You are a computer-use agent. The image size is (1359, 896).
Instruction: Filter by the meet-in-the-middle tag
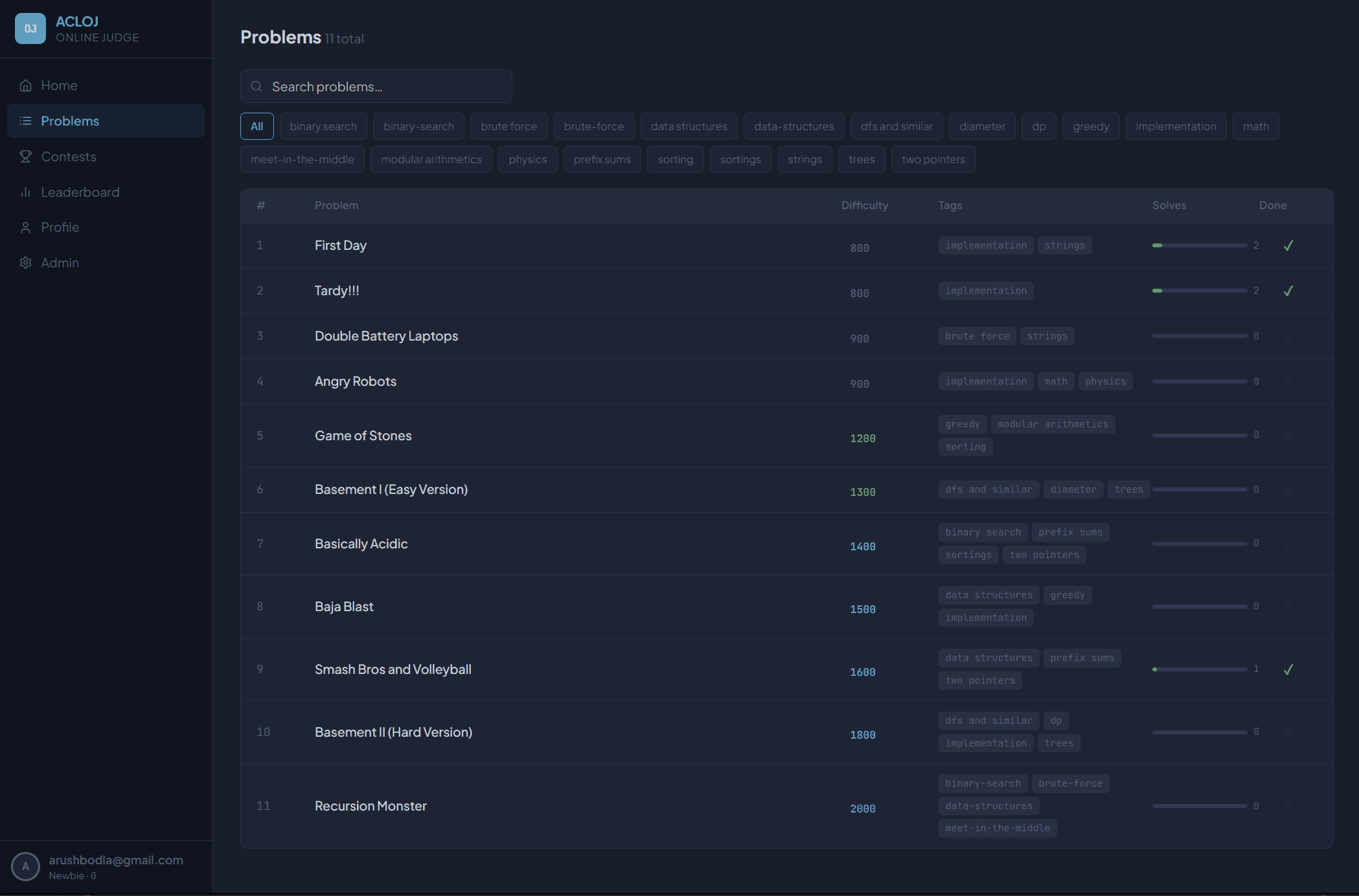[x=303, y=159]
